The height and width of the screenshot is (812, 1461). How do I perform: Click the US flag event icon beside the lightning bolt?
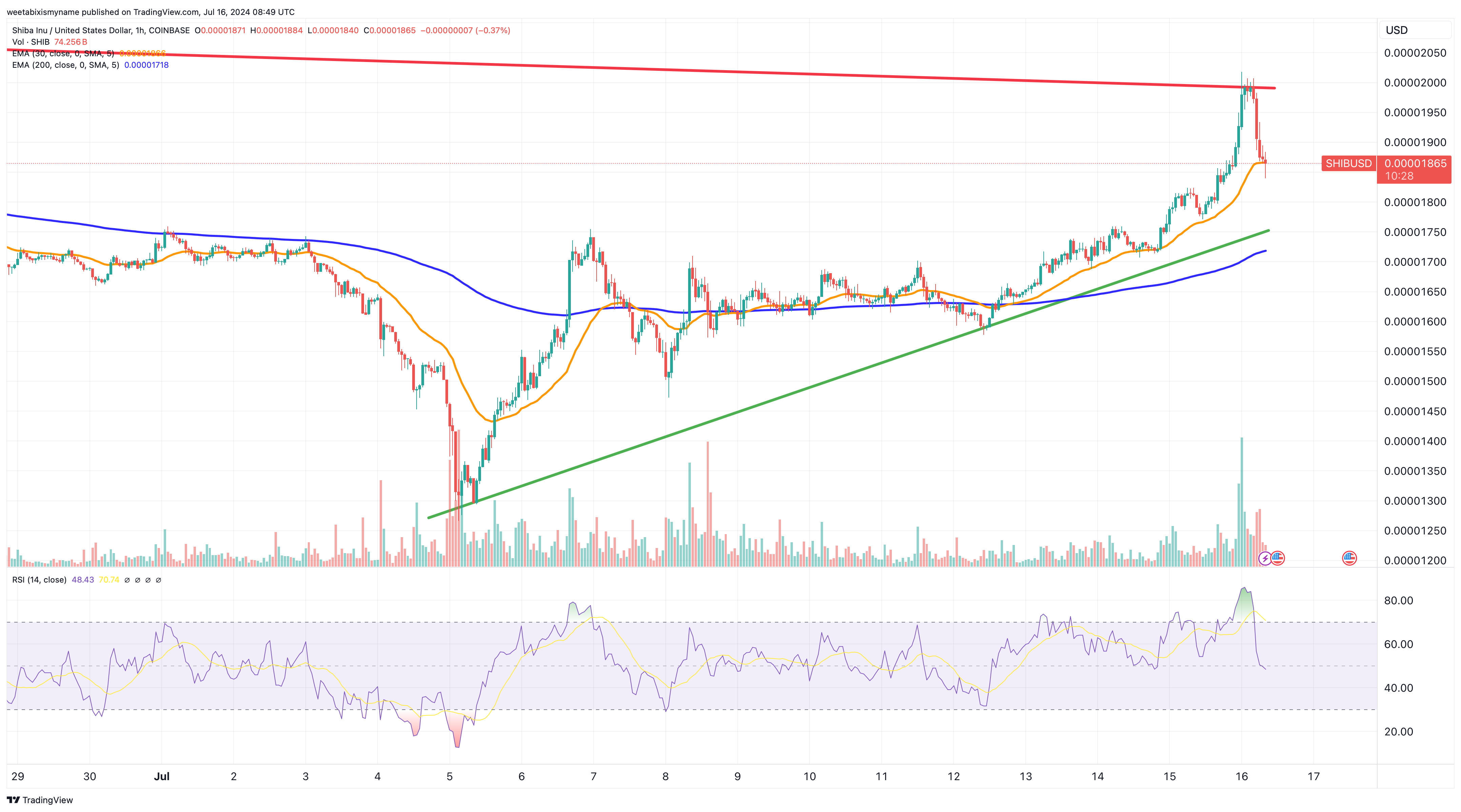pos(1277,559)
